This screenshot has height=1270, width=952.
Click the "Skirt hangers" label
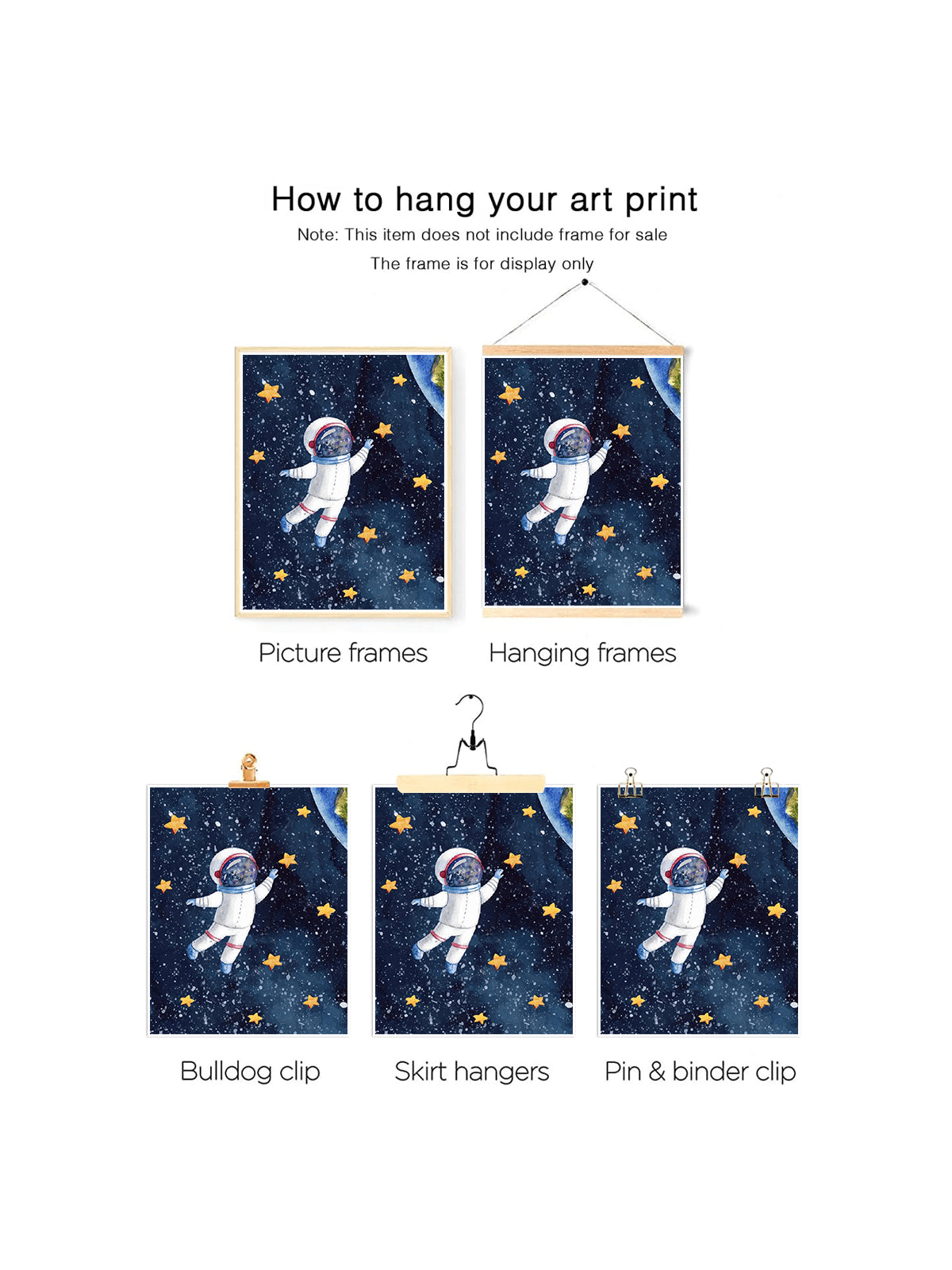click(472, 1072)
